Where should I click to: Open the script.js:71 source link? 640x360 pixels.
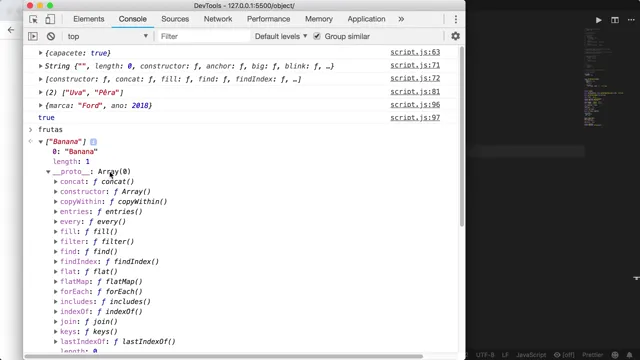pos(415,65)
